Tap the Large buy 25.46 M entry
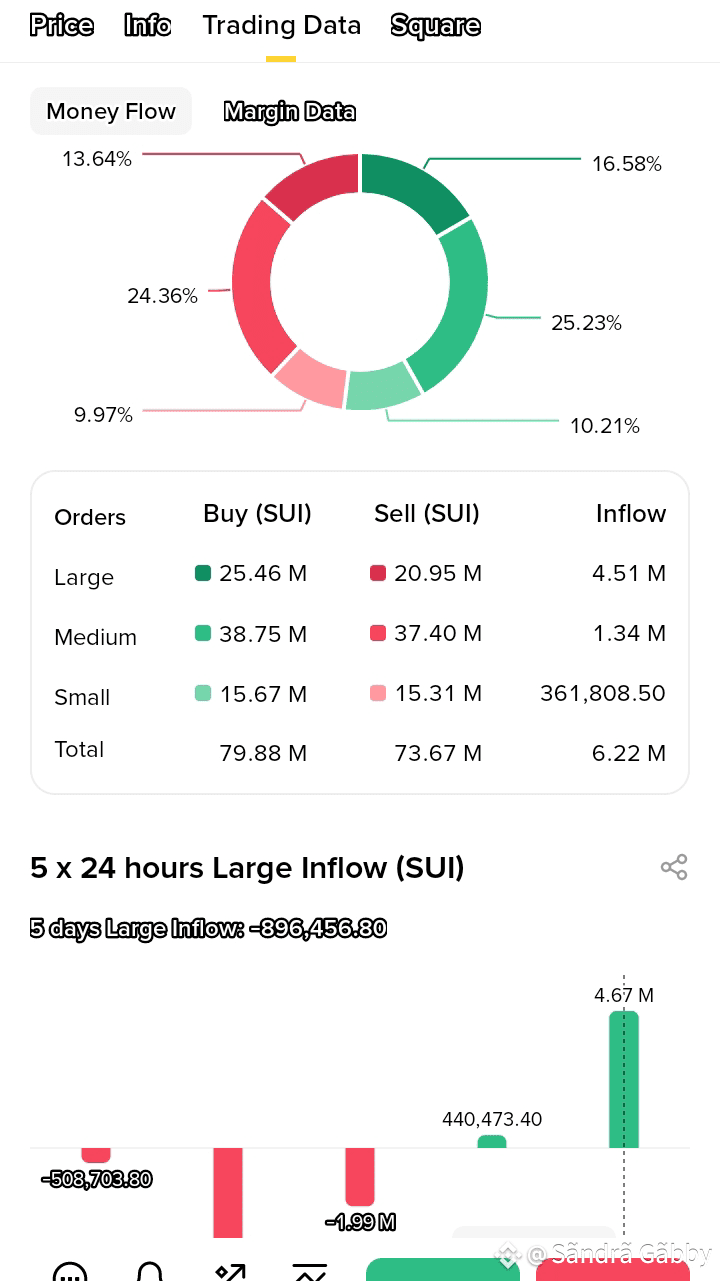Image resolution: width=720 pixels, height=1281 pixels. point(251,573)
